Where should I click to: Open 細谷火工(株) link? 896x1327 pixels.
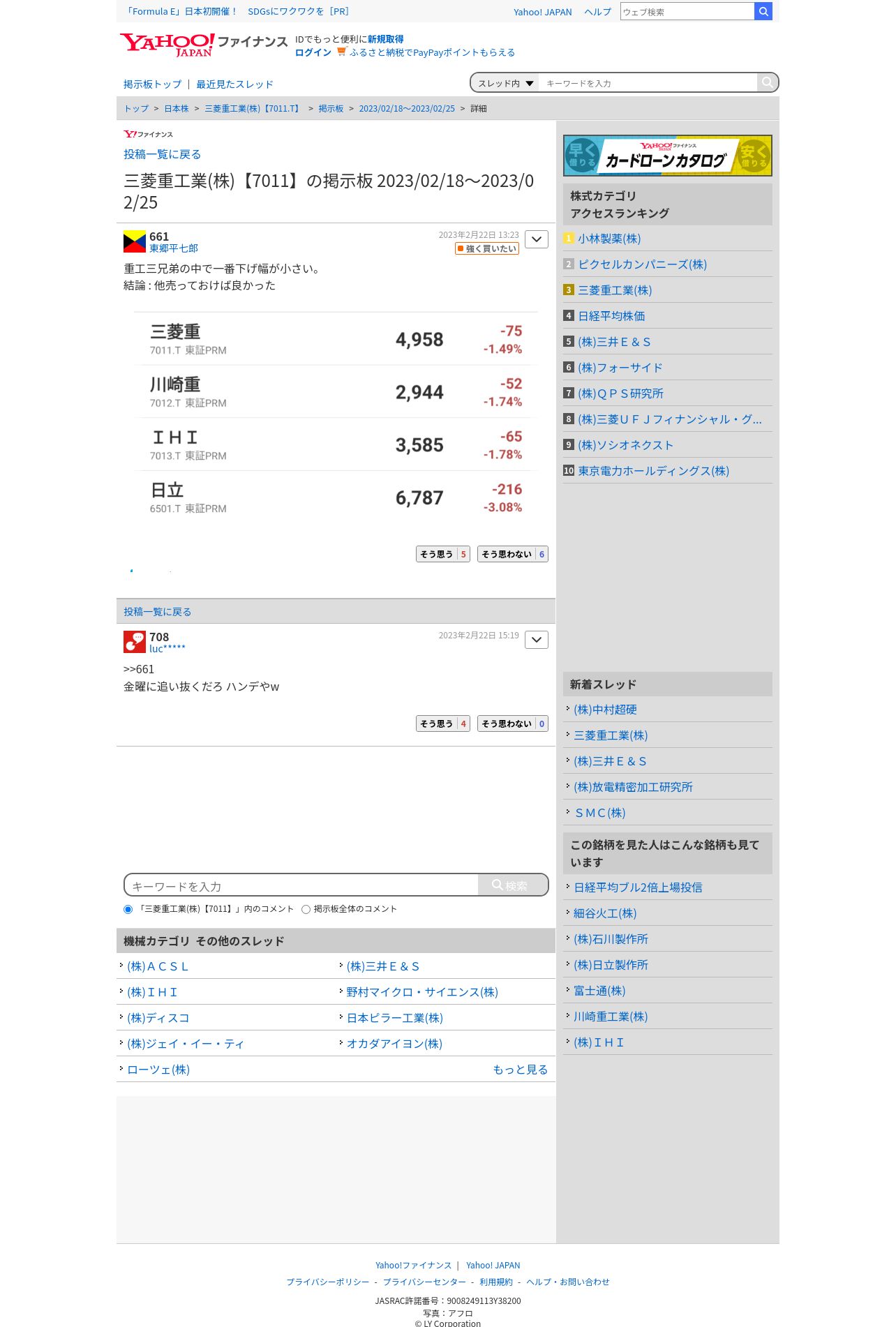point(605,913)
